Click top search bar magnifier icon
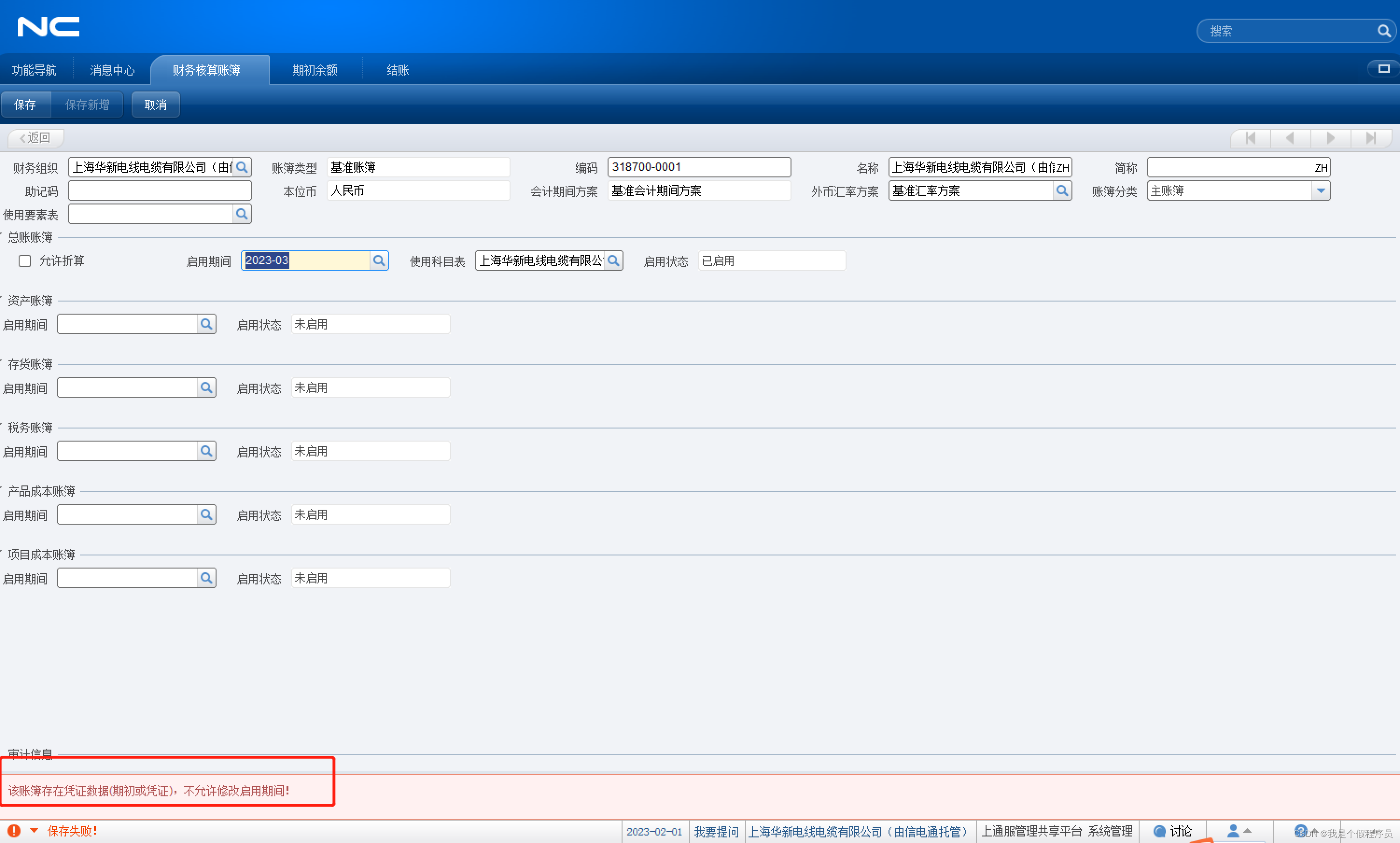This screenshot has height=843, width=1400. [1384, 31]
